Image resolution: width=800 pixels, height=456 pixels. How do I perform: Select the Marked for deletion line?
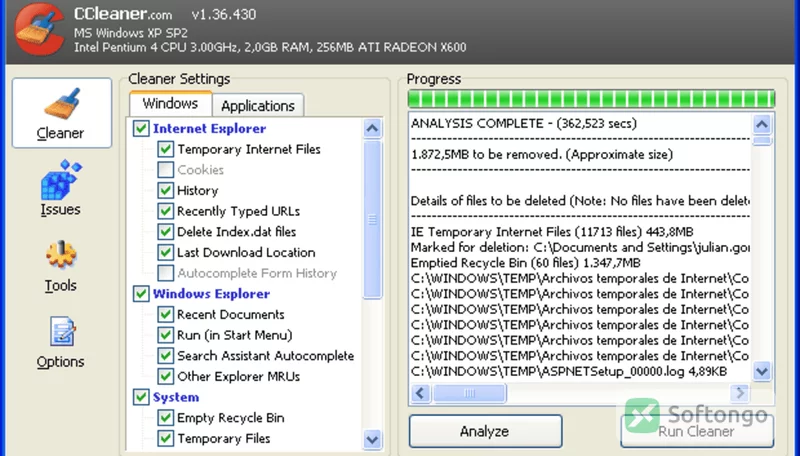[x=580, y=247]
